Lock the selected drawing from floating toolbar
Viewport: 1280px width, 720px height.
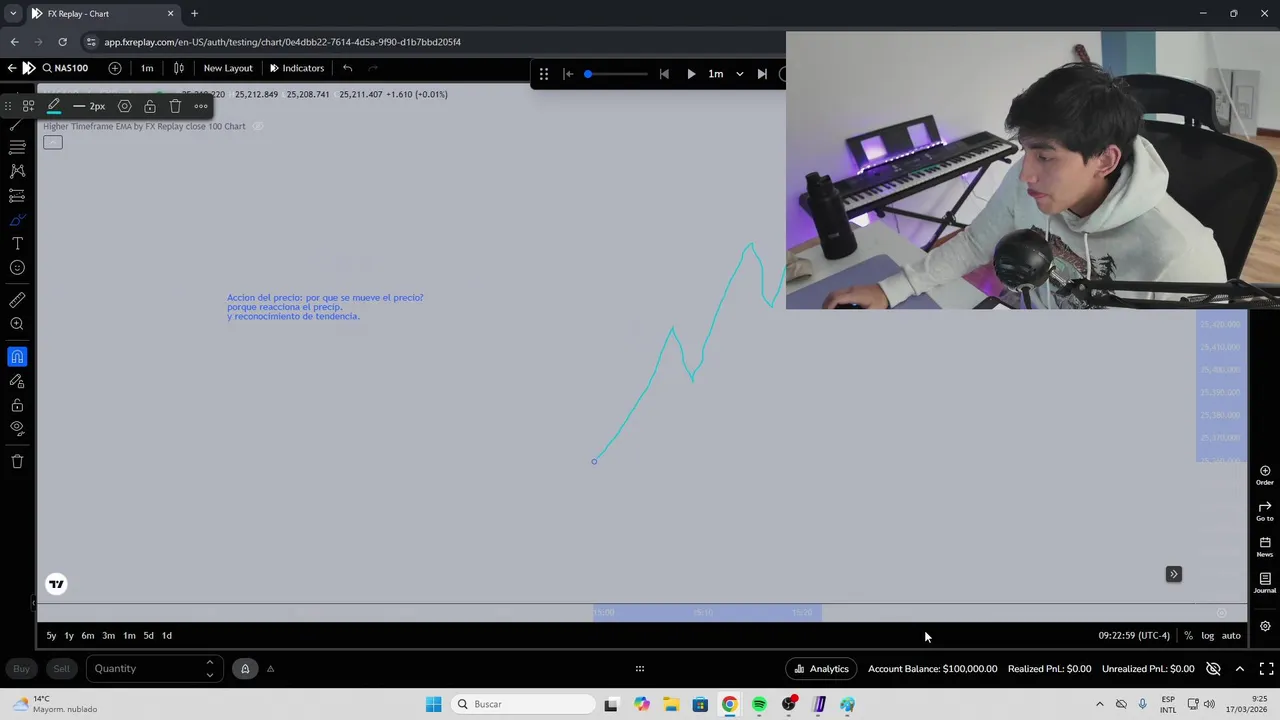tap(149, 106)
